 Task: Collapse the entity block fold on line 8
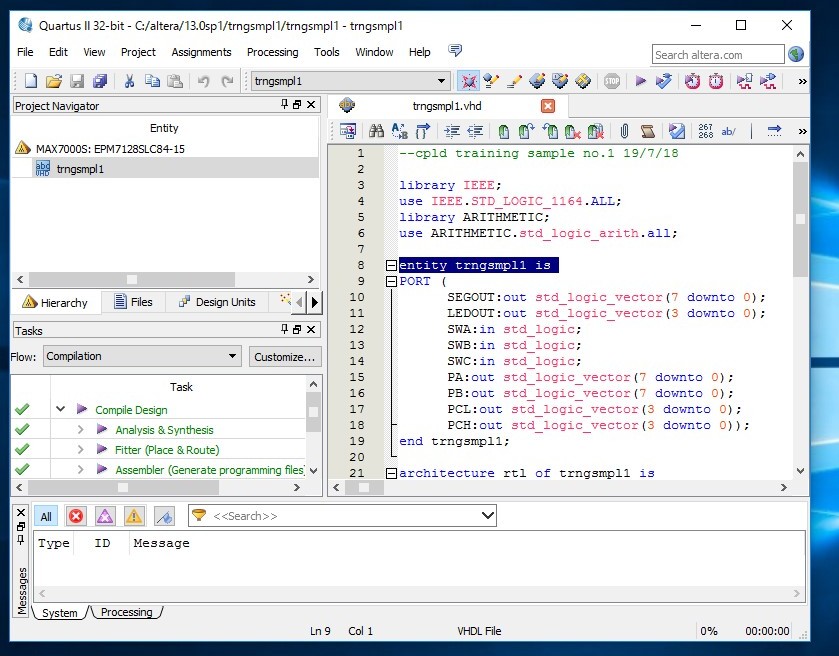(391, 265)
